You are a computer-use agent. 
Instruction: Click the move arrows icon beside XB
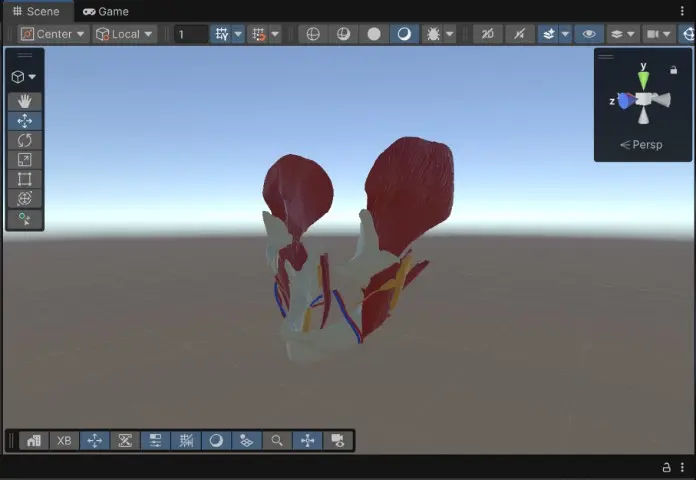[x=95, y=440]
